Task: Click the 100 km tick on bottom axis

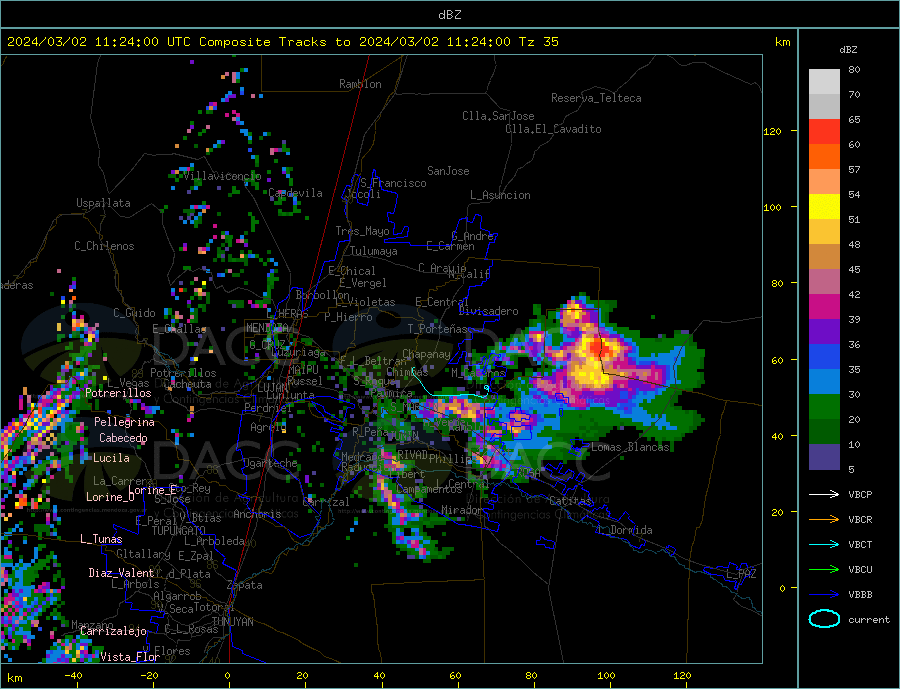Action: [x=607, y=675]
